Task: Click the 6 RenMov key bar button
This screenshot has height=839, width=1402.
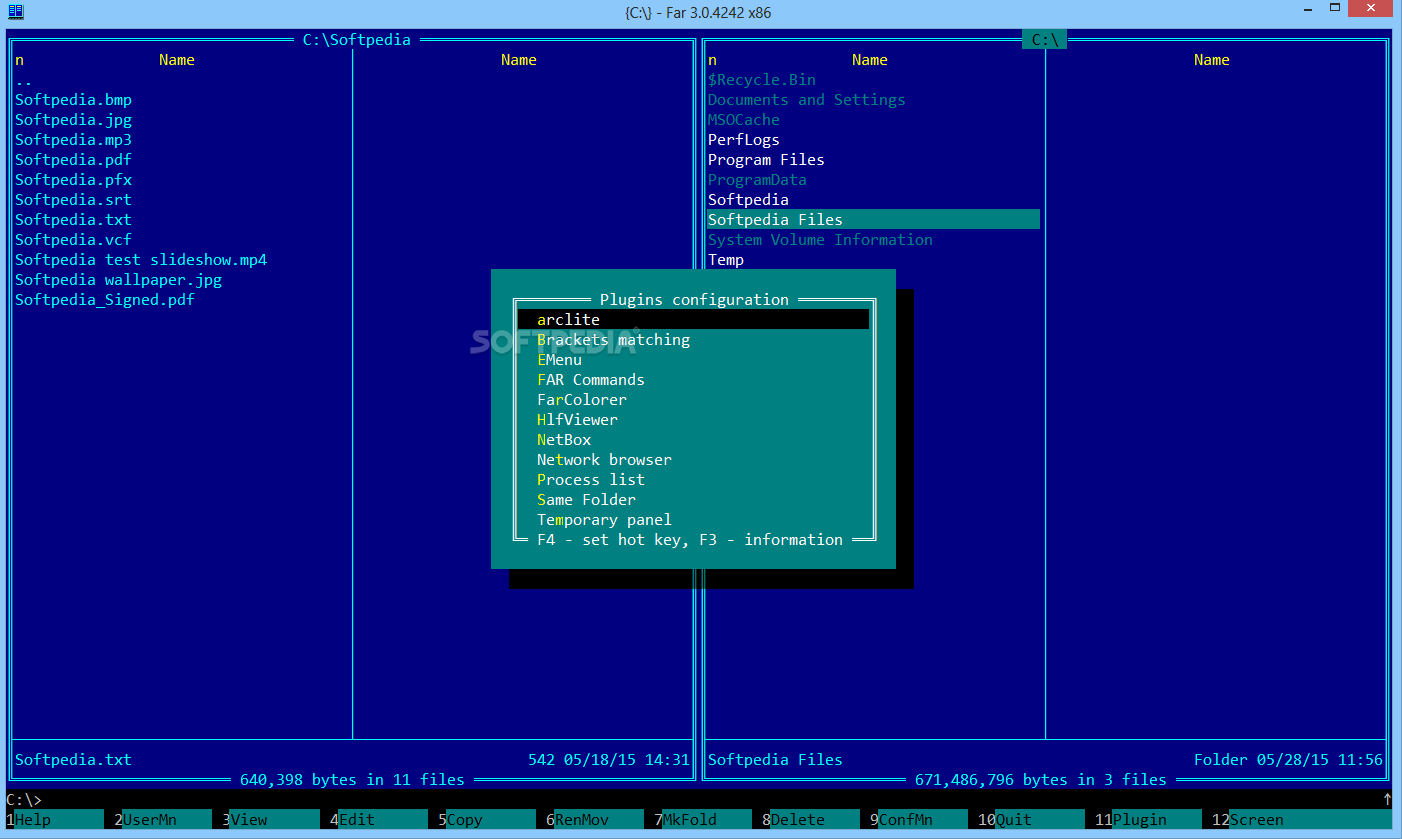Action: [594, 819]
